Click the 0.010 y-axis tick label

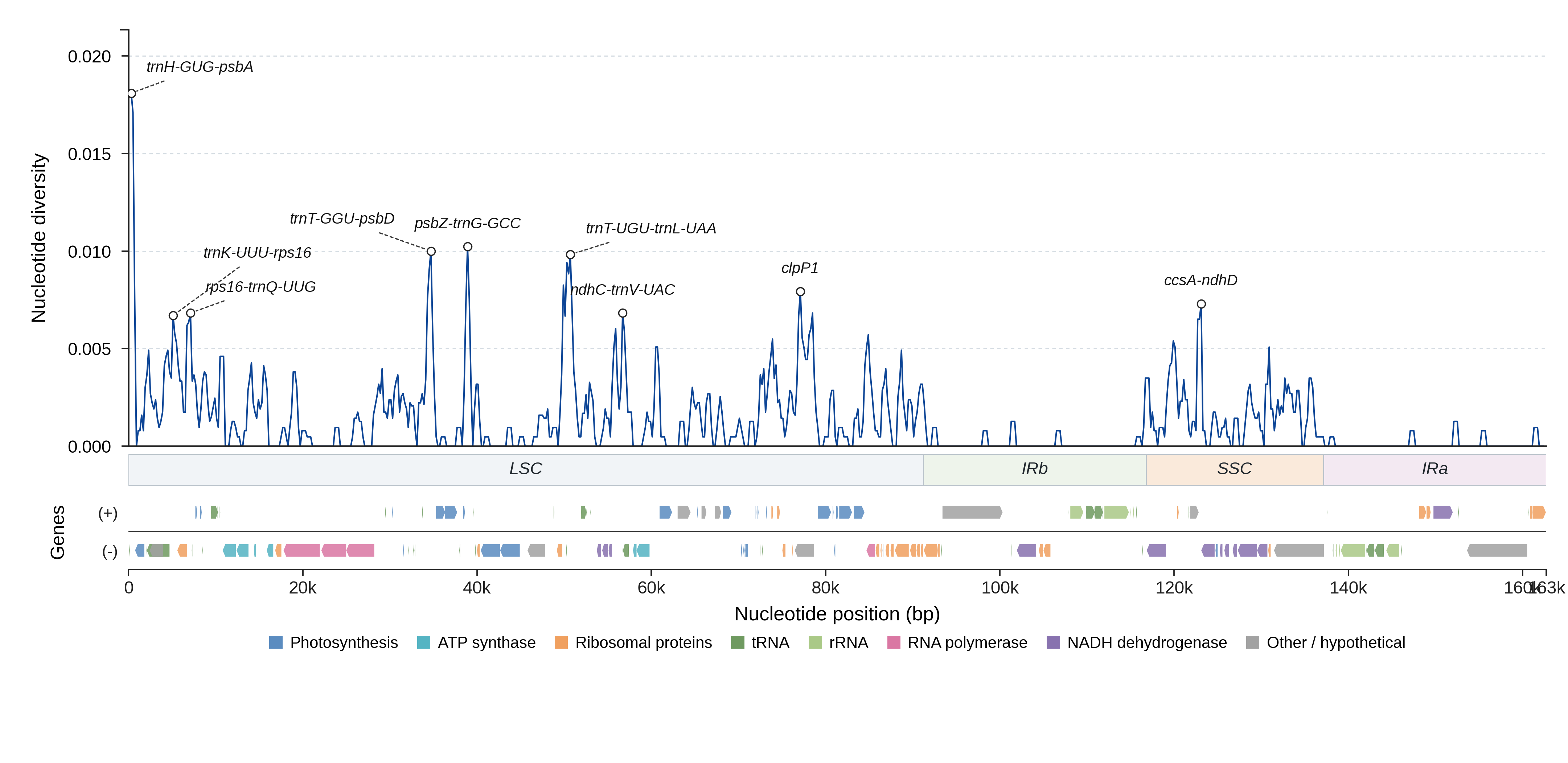click(90, 252)
